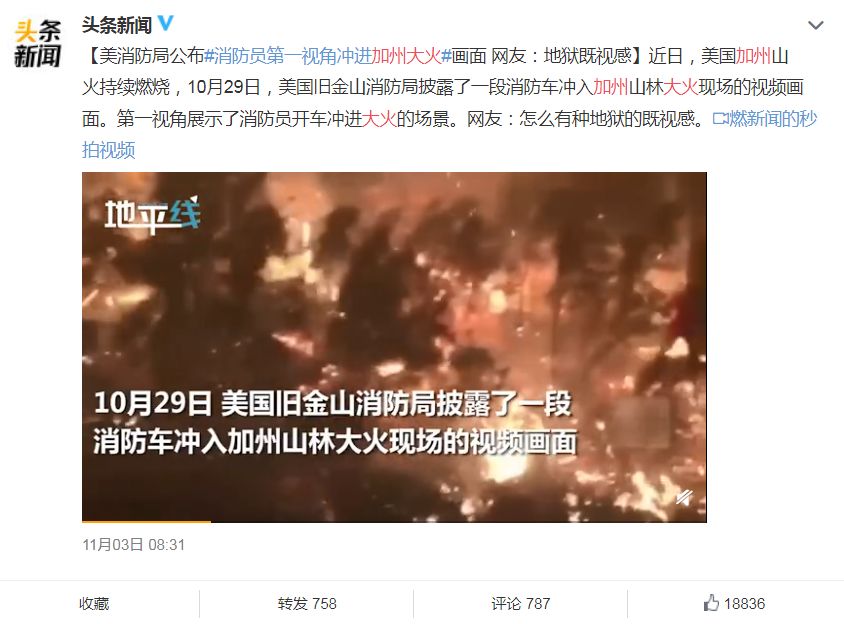Open the 头条新闻 avatar logo
The height and width of the screenshot is (624, 844).
37,44
